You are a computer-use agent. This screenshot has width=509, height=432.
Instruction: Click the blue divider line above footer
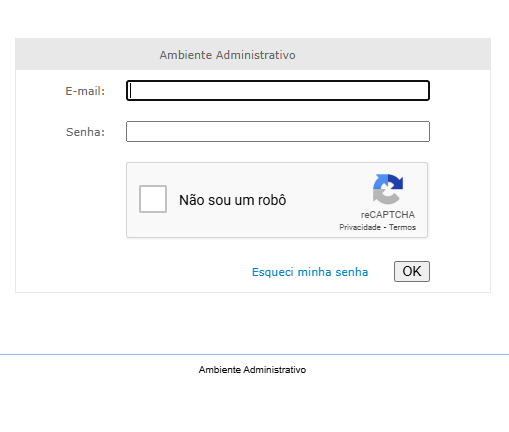254,354
